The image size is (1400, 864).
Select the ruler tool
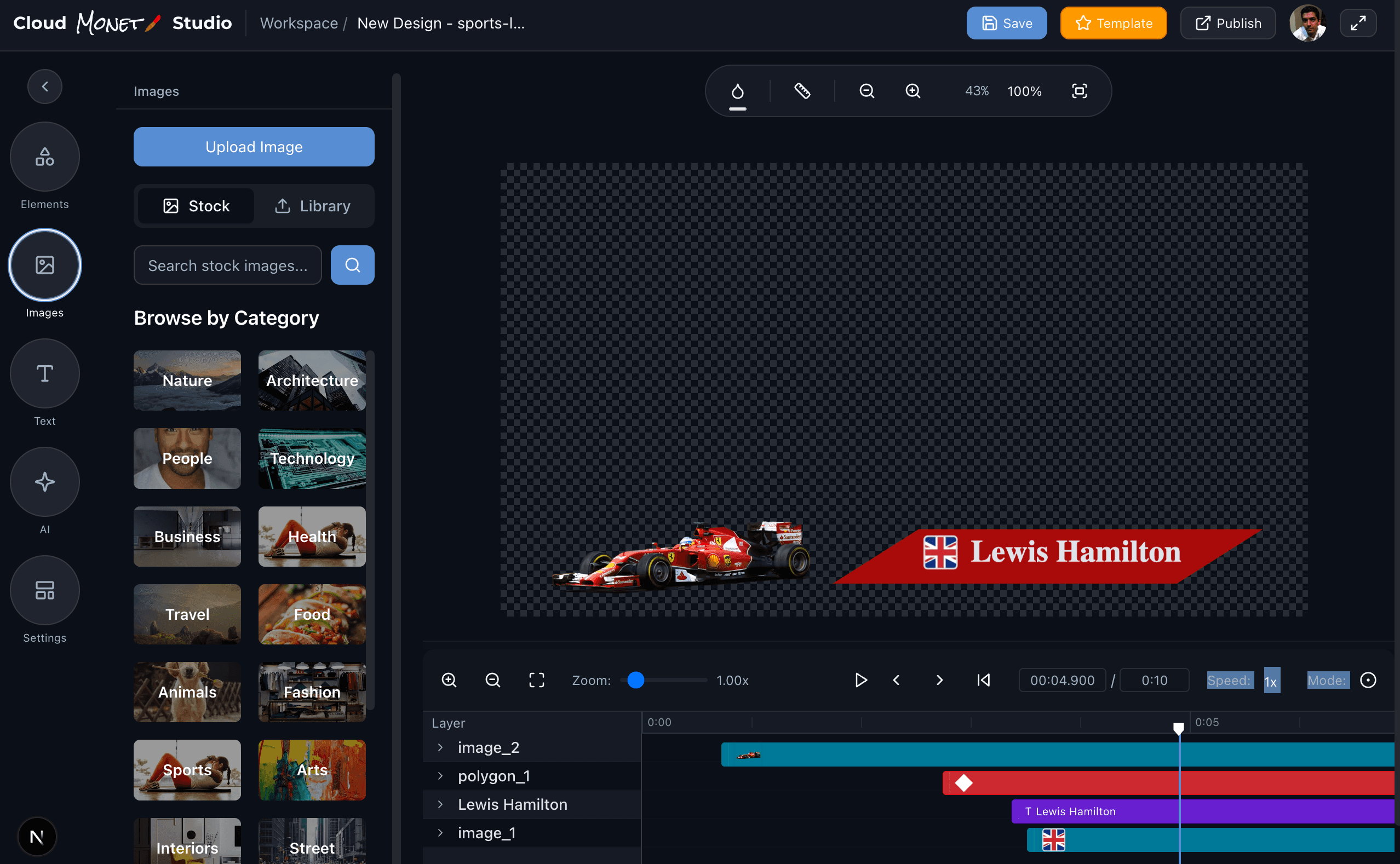(802, 91)
